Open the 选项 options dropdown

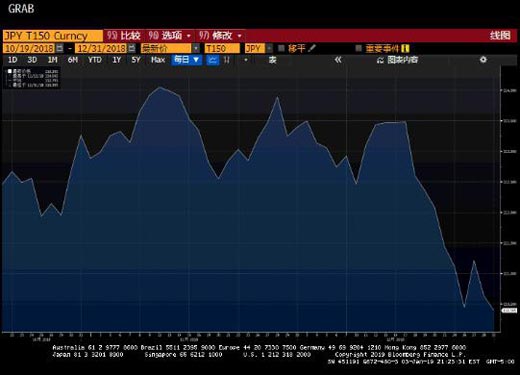(x=169, y=35)
